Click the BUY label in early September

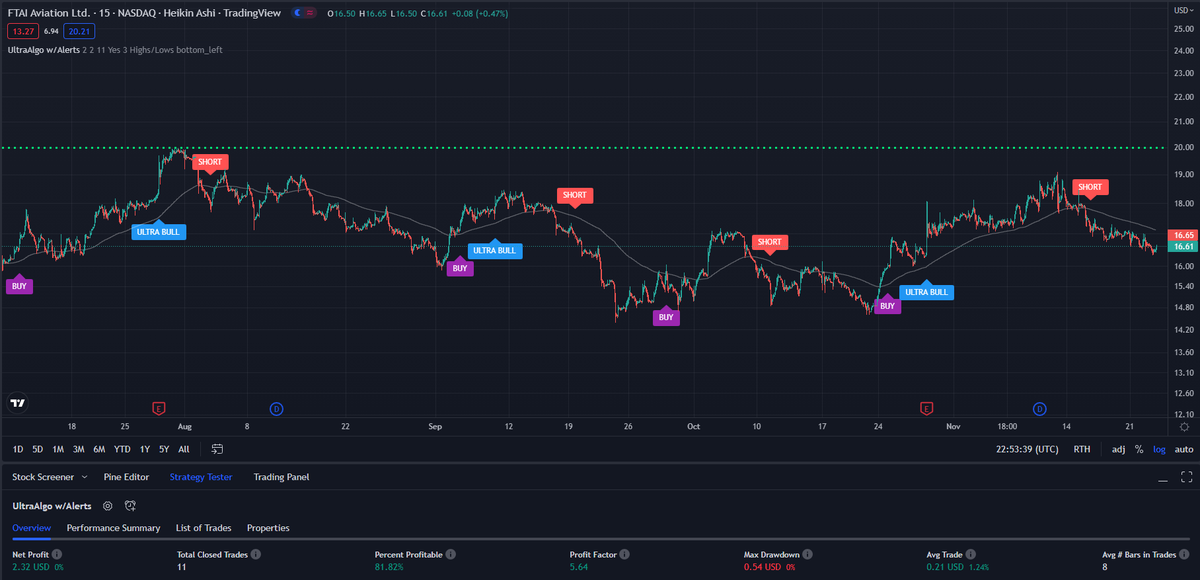point(459,267)
